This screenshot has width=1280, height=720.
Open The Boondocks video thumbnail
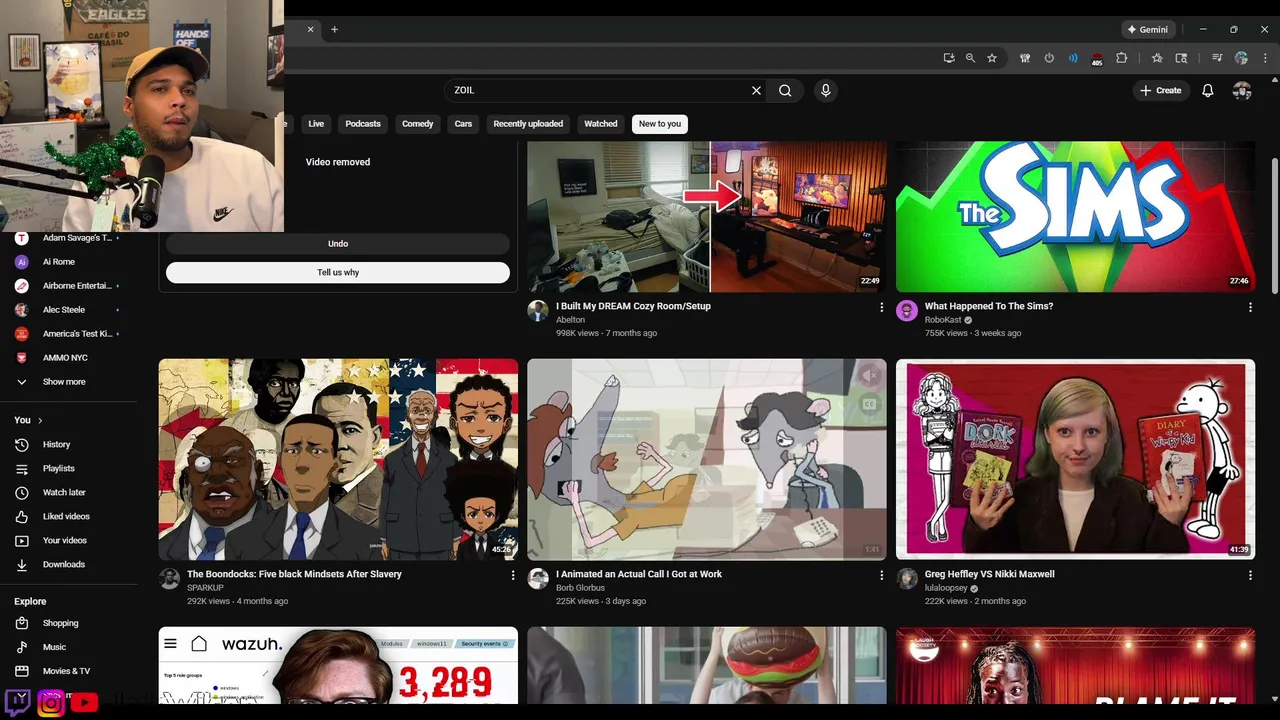338,459
